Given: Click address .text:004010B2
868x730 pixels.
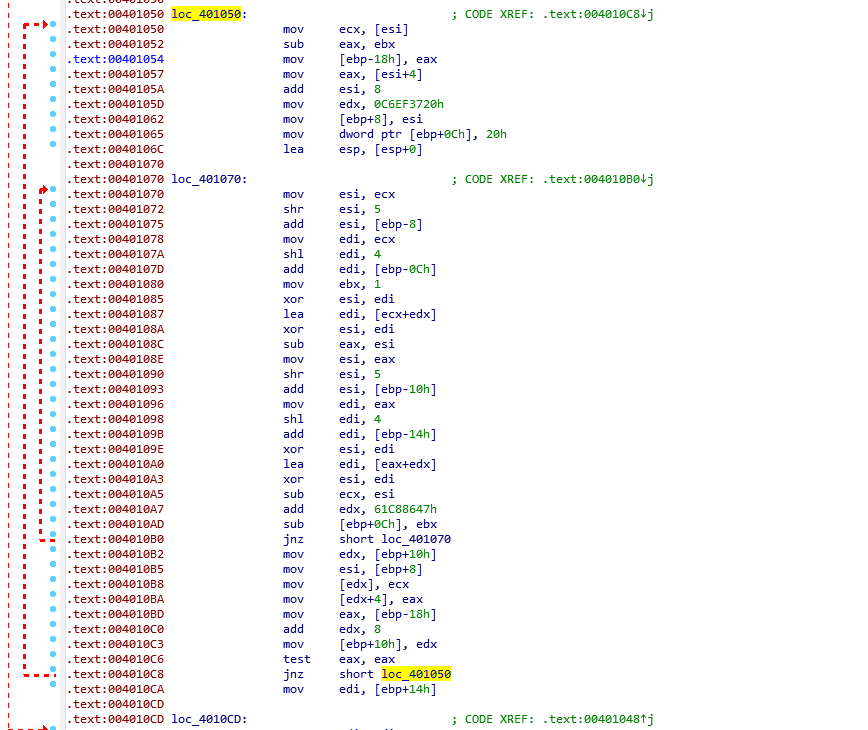Looking at the screenshot, I should point(115,554).
